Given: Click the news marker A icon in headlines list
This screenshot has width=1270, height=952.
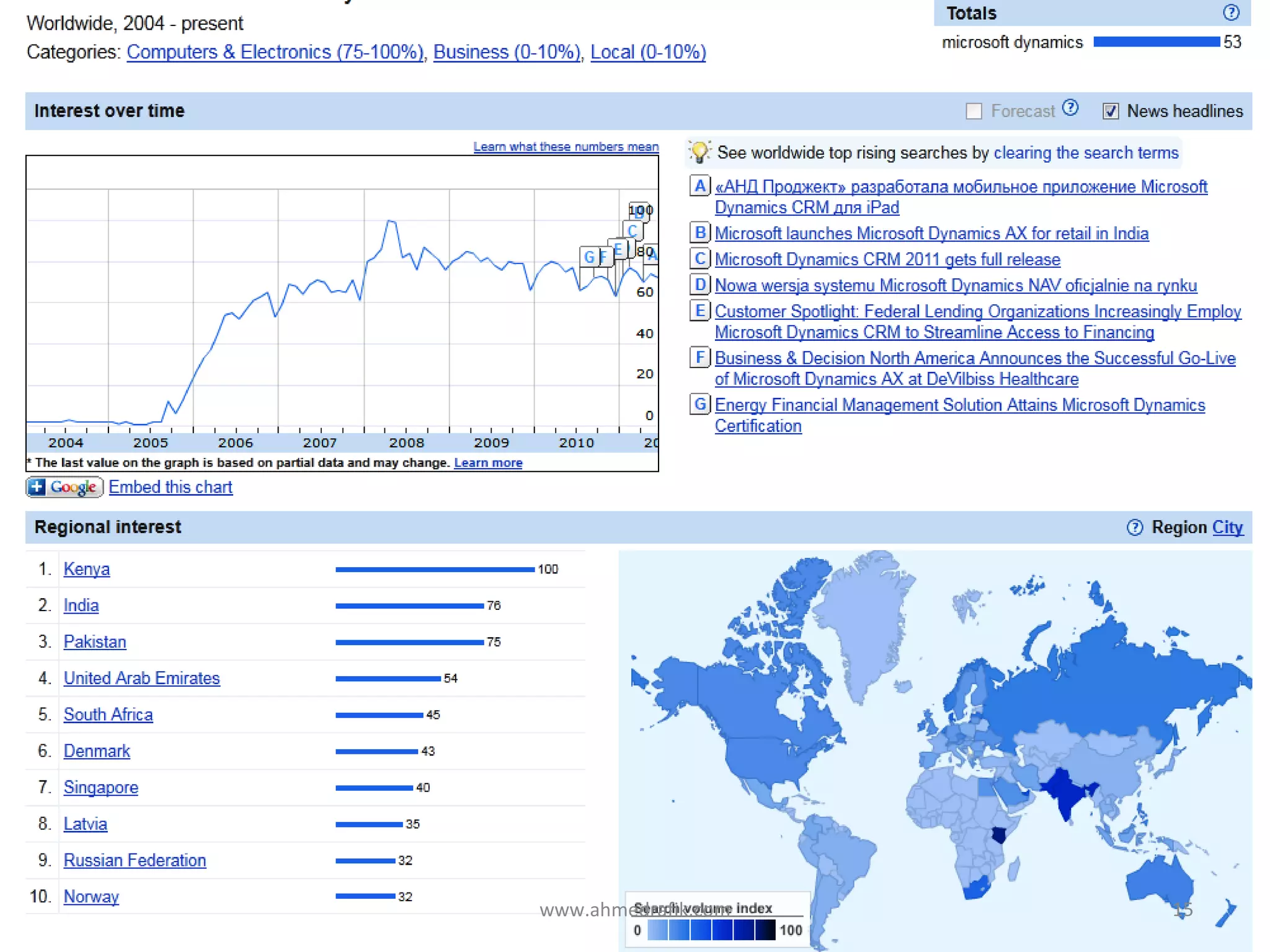Looking at the screenshot, I should click(699, 186).
